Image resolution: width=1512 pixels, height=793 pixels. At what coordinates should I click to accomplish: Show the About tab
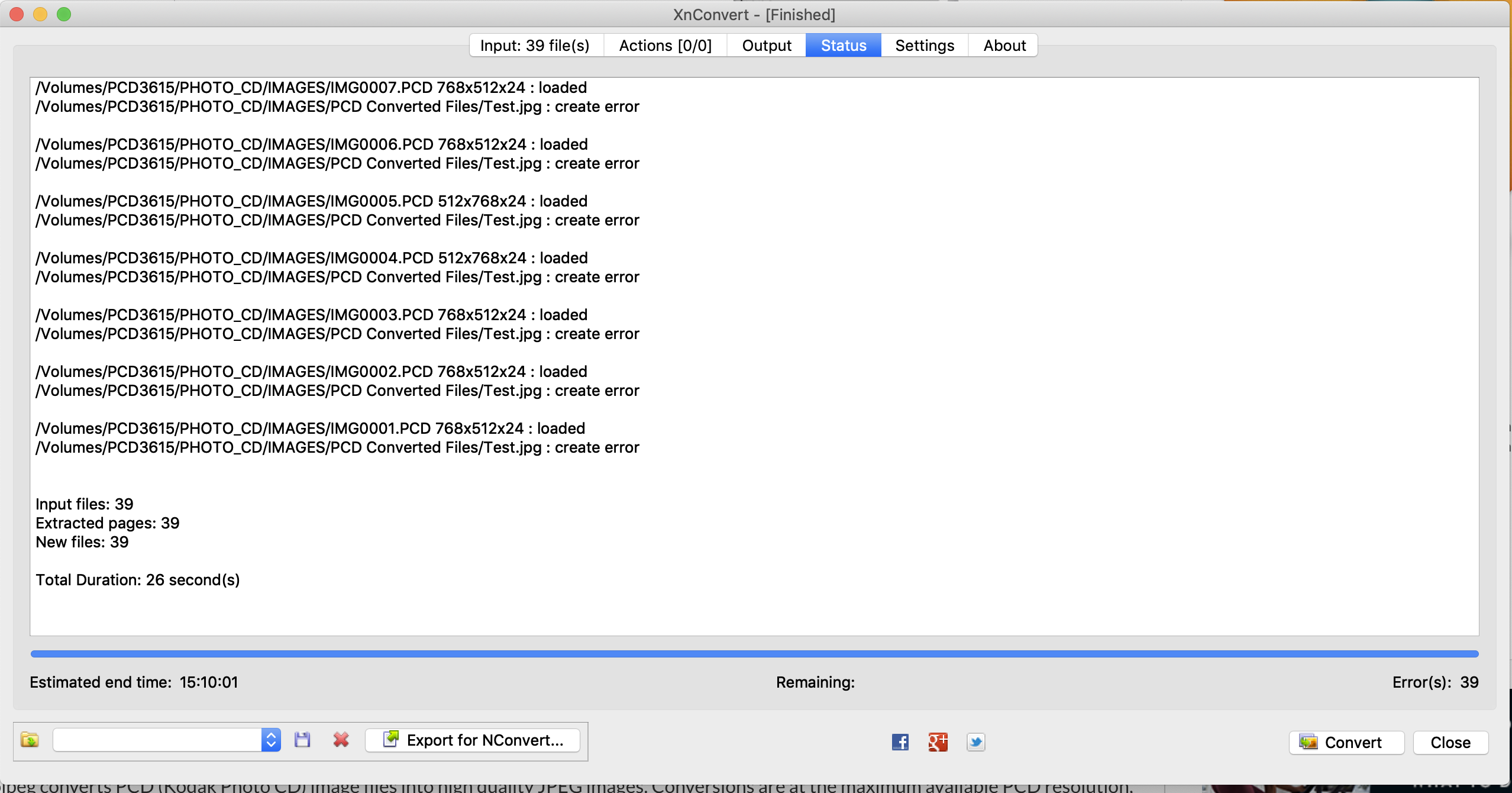[x=1004, y=46]
